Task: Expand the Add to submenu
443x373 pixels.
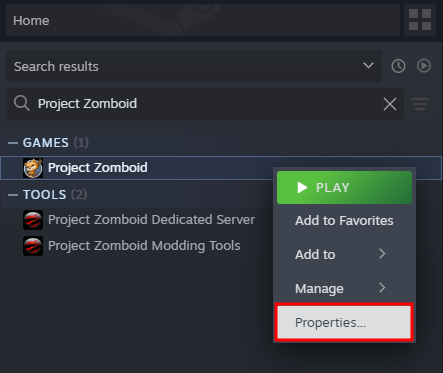Action: 344,254
